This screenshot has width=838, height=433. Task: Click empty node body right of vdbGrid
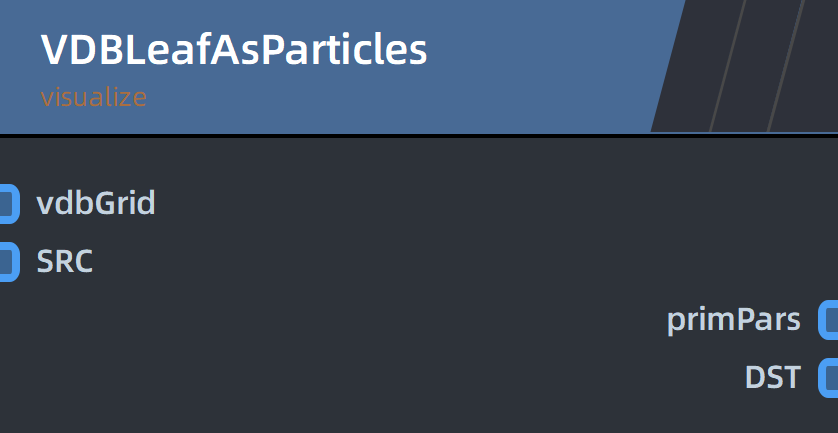pos(481,203)
